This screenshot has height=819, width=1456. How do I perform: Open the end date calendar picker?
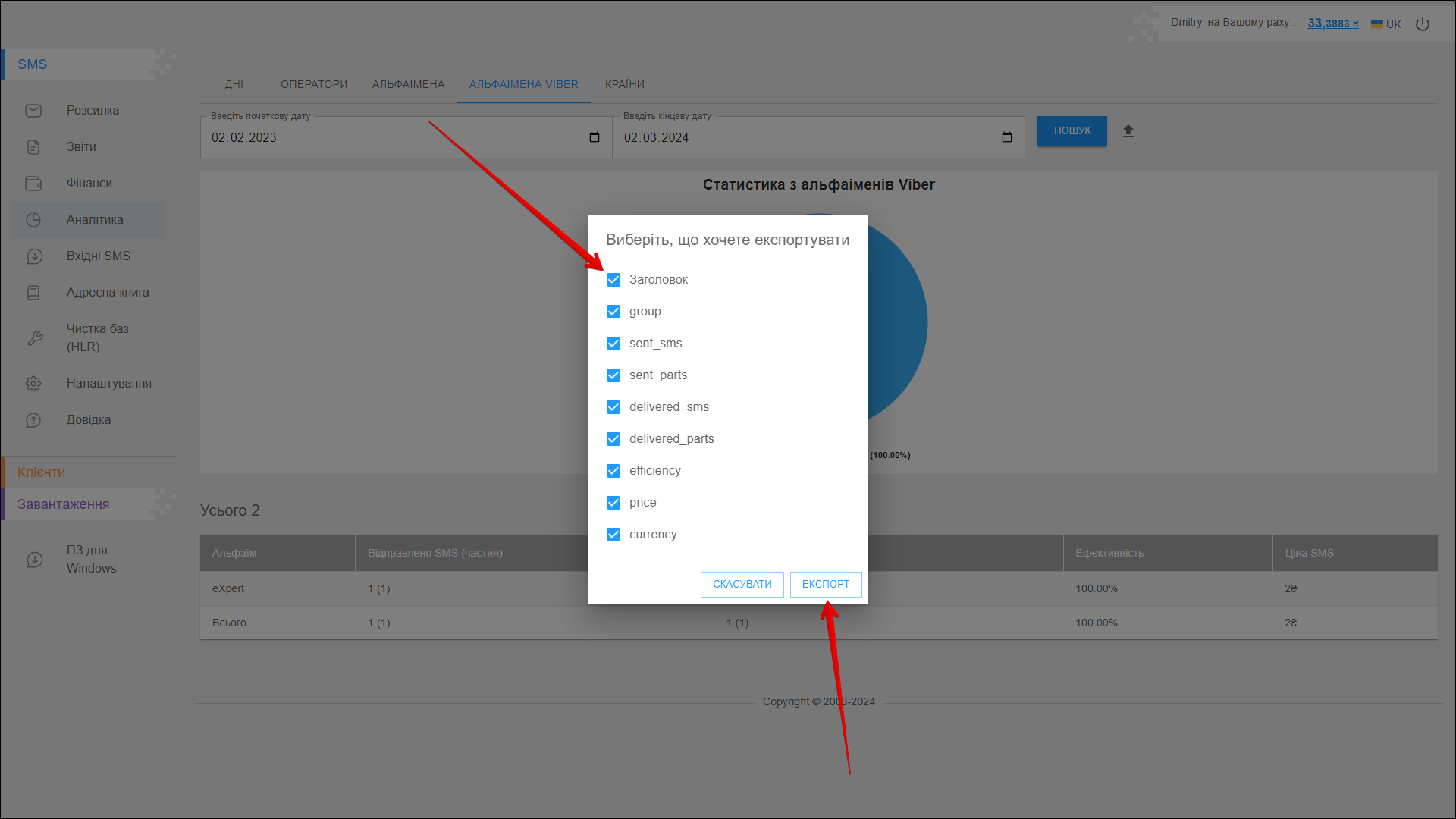pos(1007,137)
